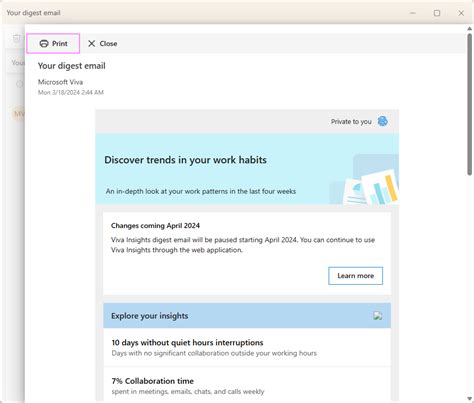The height and width of the screenshot is (403, 474).
Task: Click the "Changes coming April 2024" heading
Action: 155,225
